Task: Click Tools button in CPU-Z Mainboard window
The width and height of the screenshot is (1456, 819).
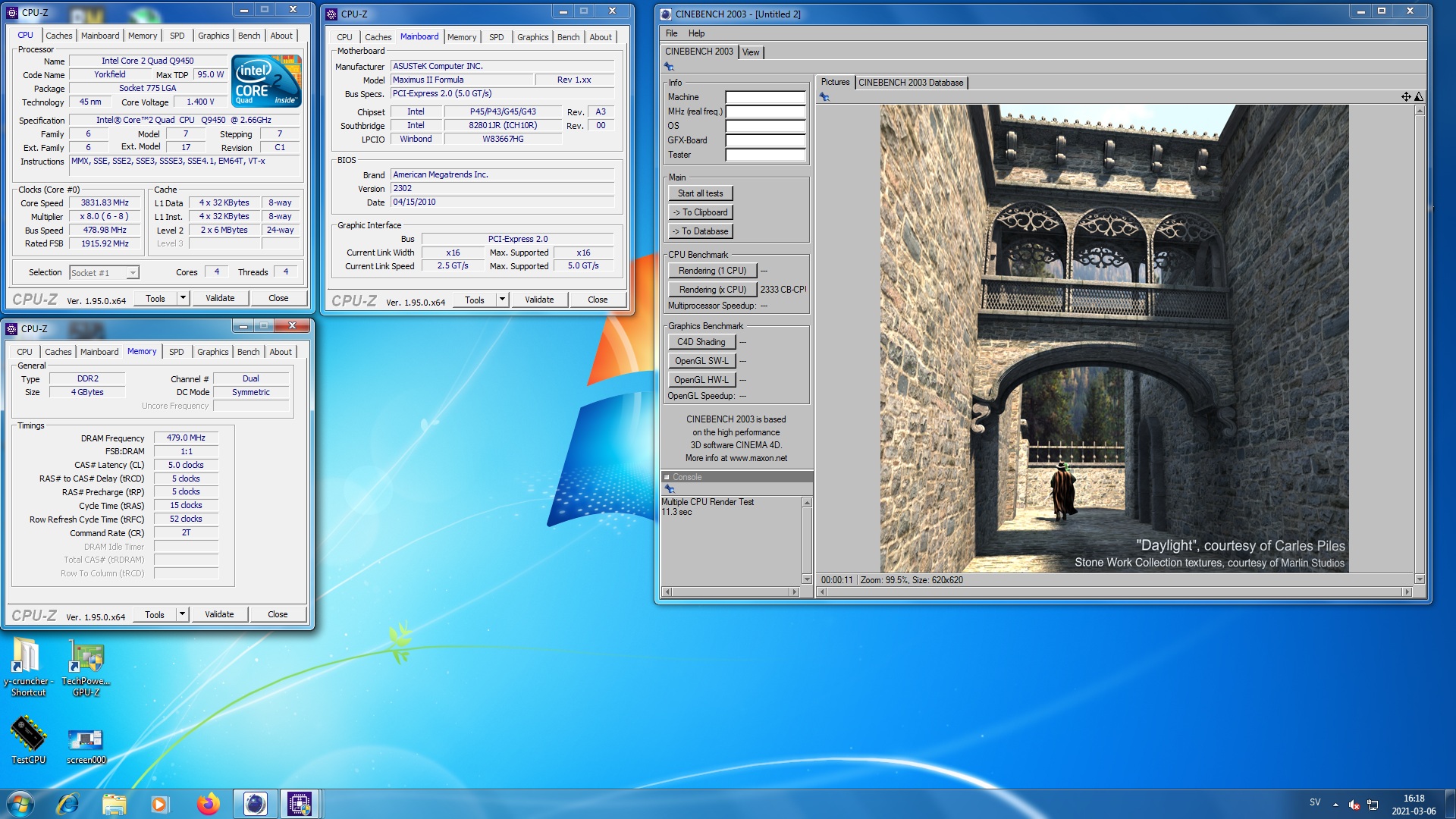Action: (475, 300)
